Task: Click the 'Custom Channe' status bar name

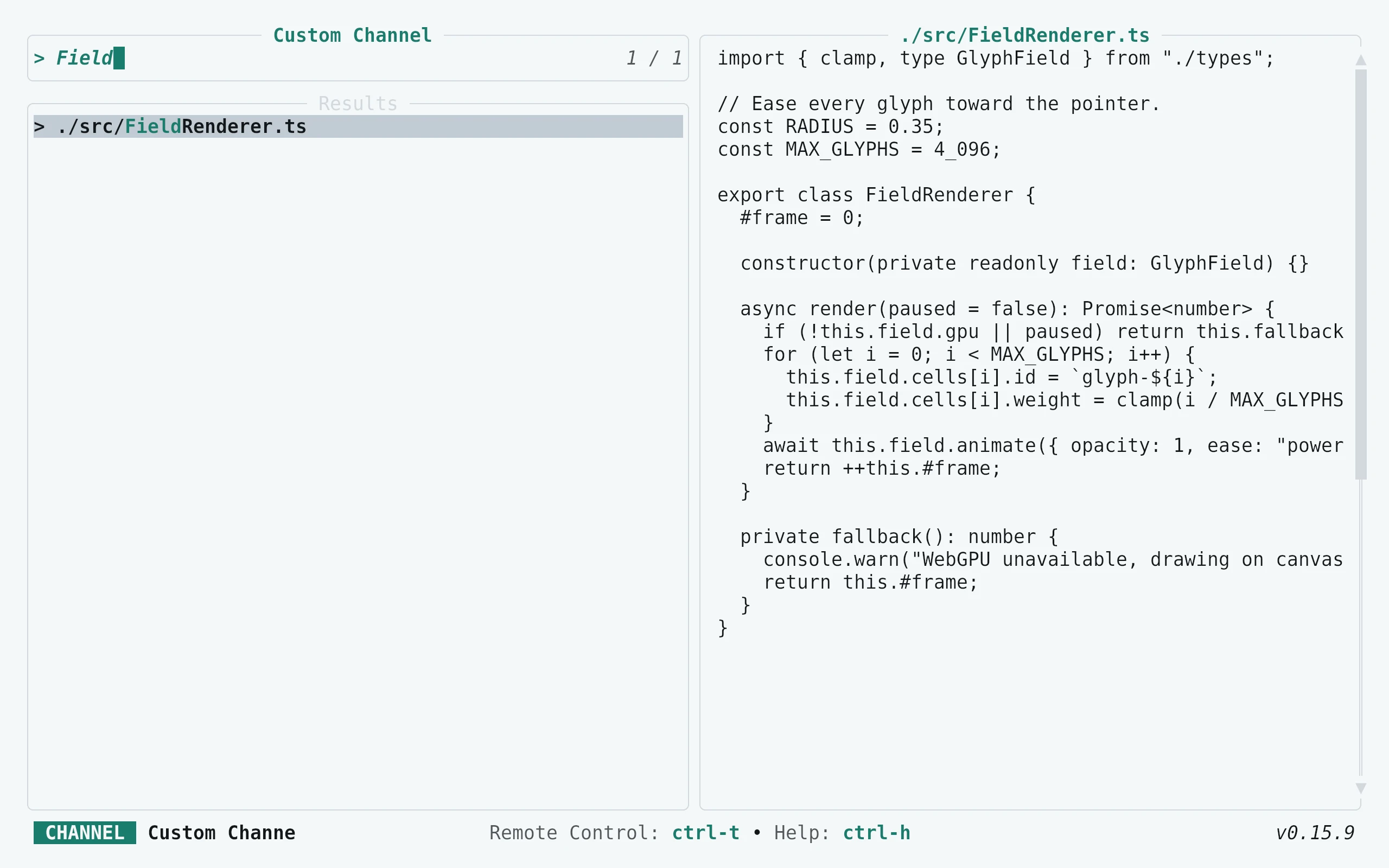Action: pyautogui.click(x=221, y=832)
